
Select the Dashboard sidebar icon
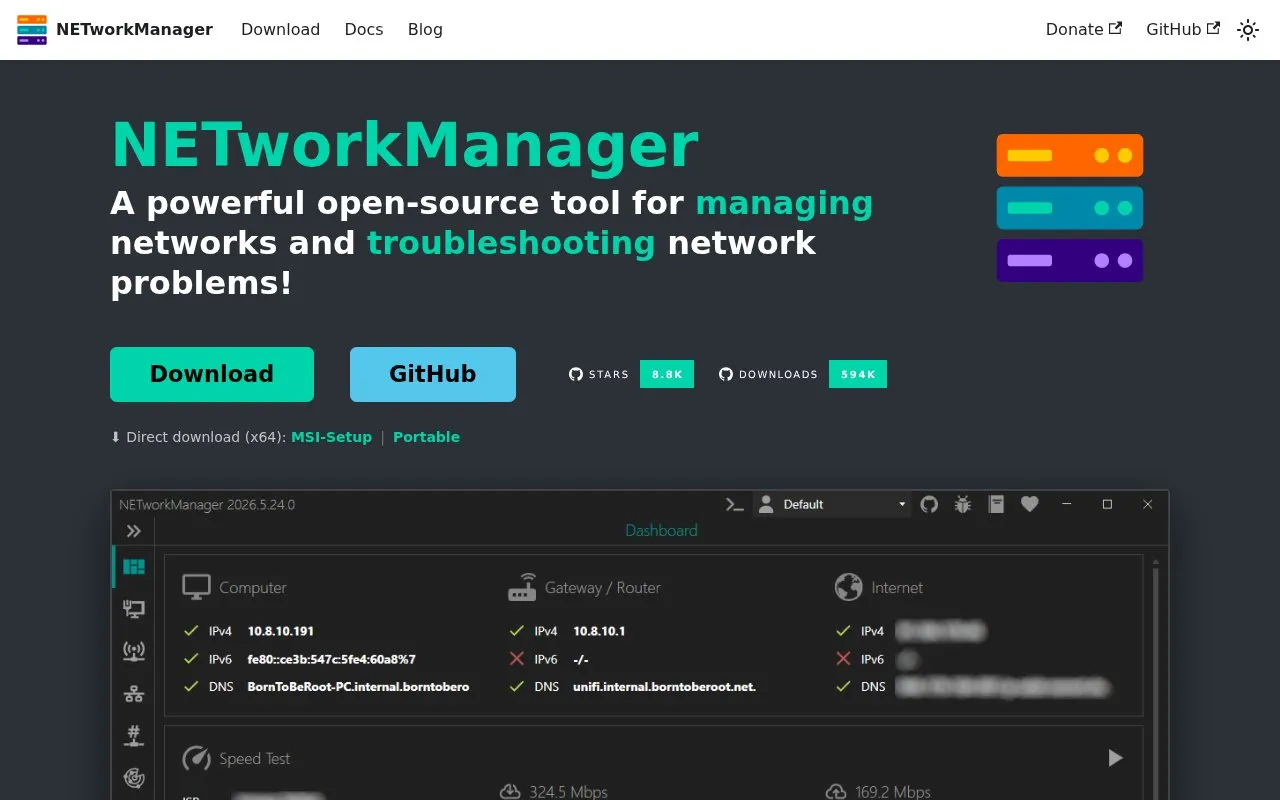[134, 567]
